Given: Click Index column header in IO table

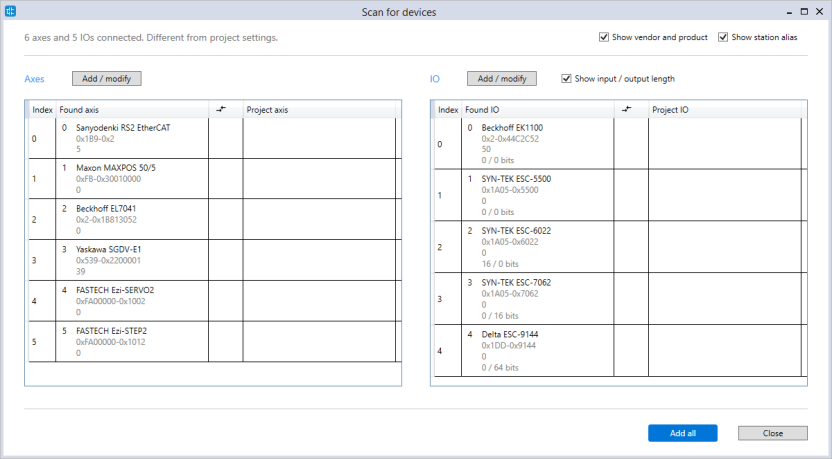Looking at the screenshot, I should [x=448, y=110].
